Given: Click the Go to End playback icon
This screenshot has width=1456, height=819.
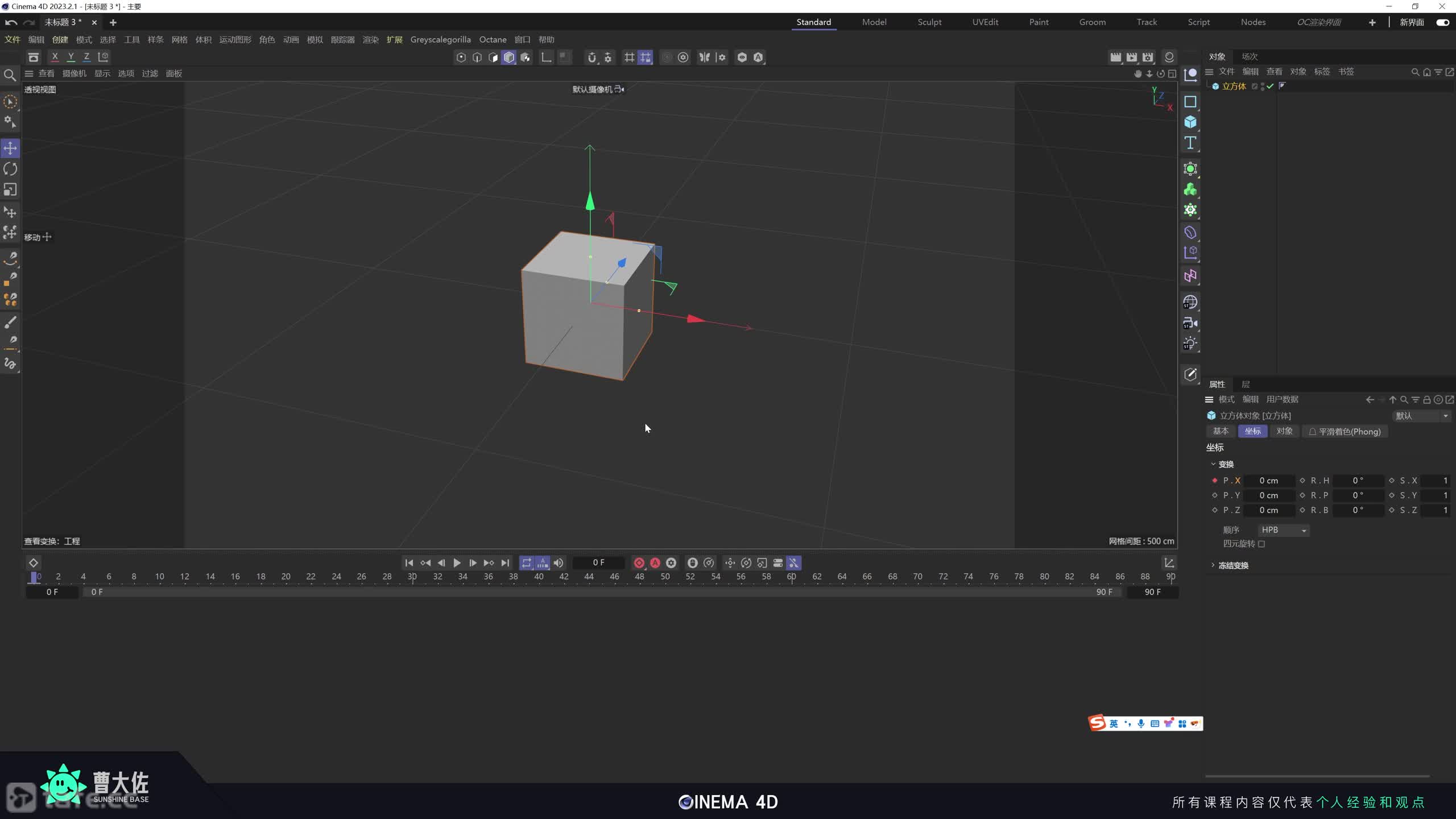Looking at the screenshot, I should 505,563.
